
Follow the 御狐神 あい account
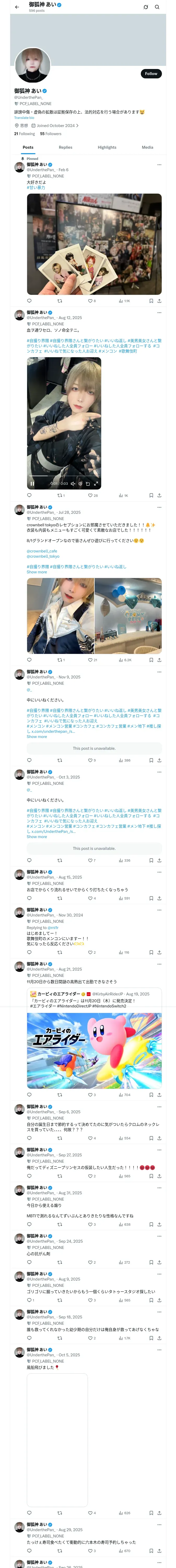click(151, 73)
